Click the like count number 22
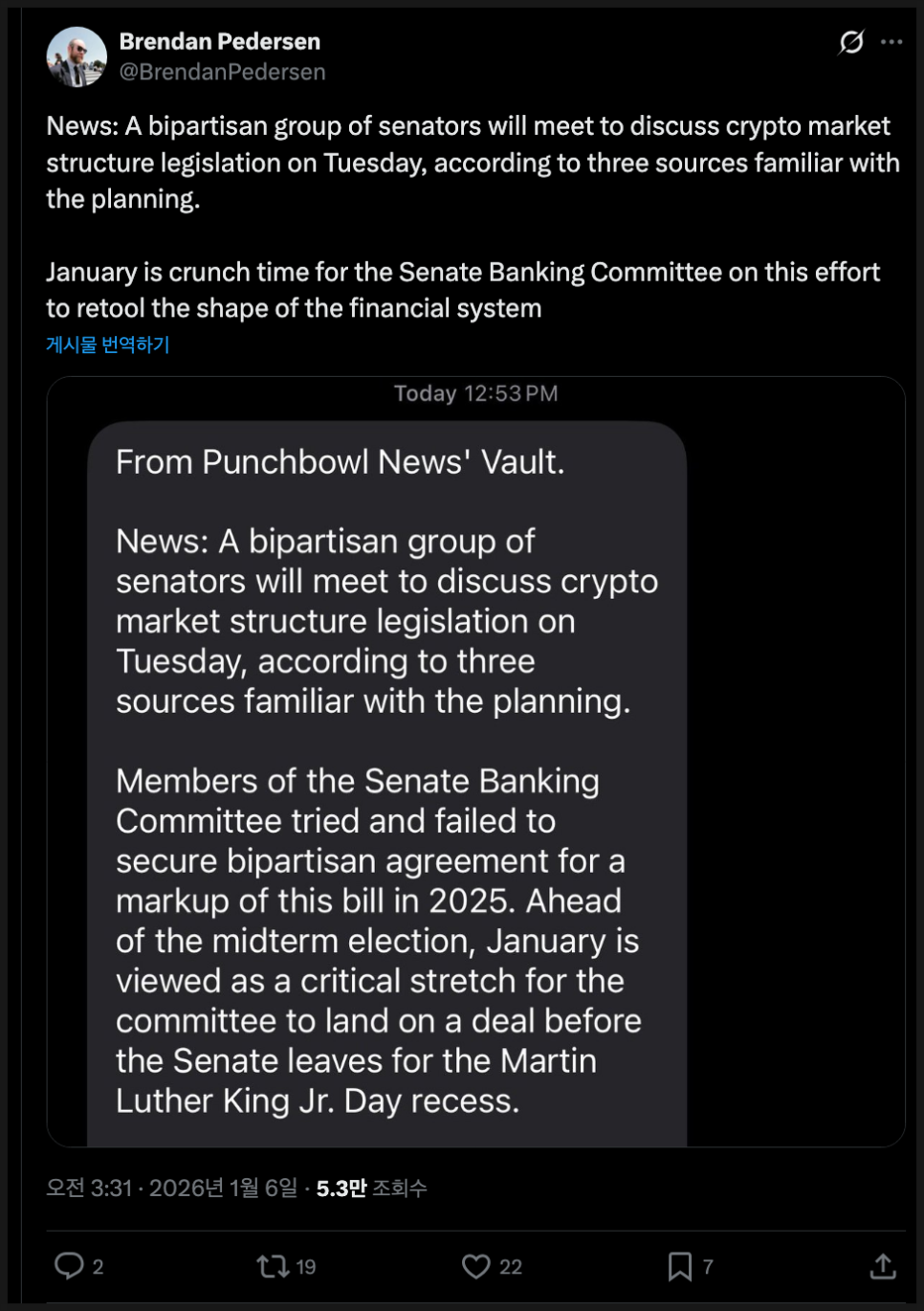924x1311 pixels. (511, 1267)
